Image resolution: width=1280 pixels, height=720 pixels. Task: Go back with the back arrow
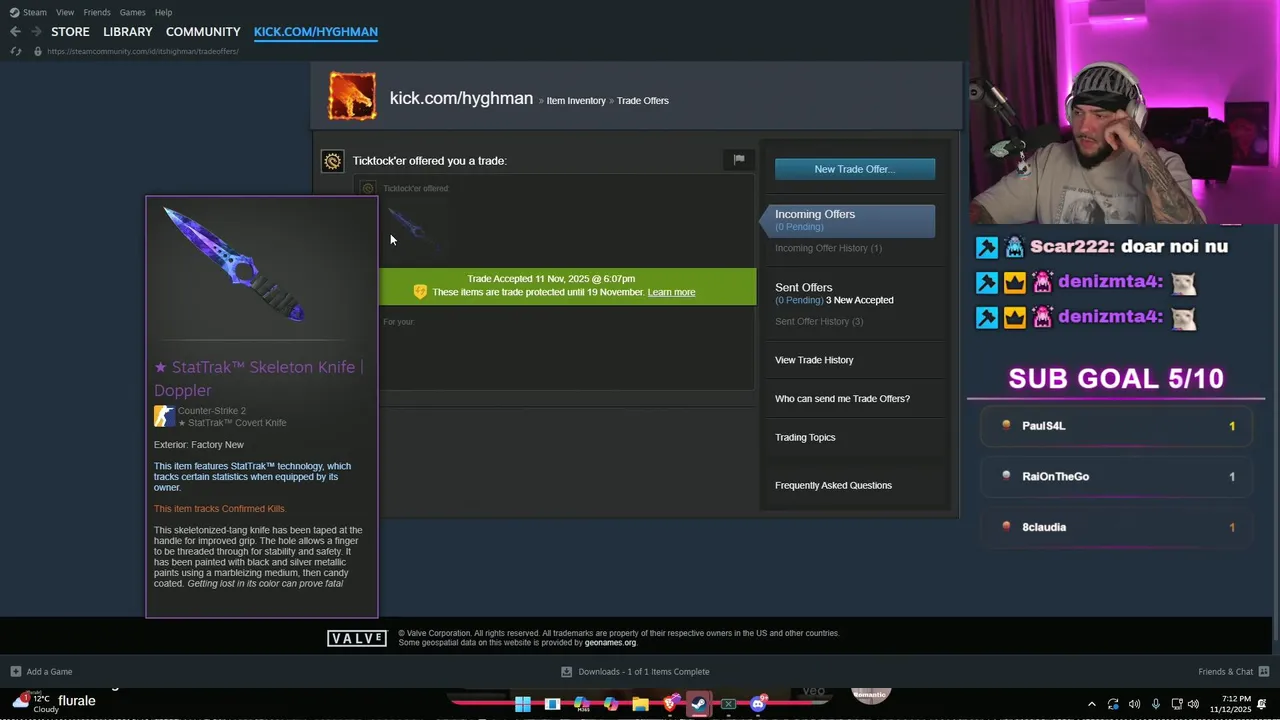(x=15, y=32)
